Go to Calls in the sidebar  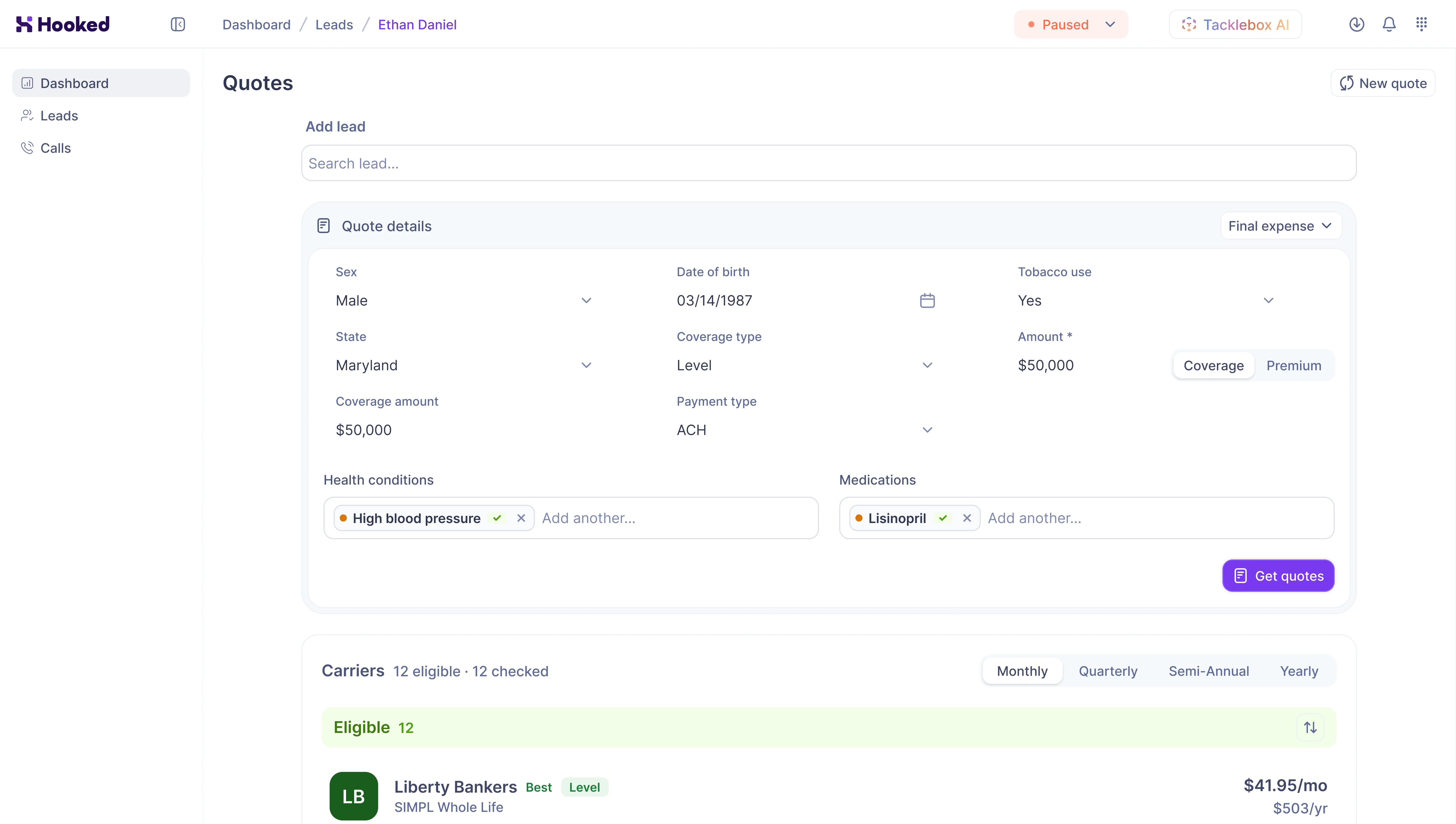101,148
